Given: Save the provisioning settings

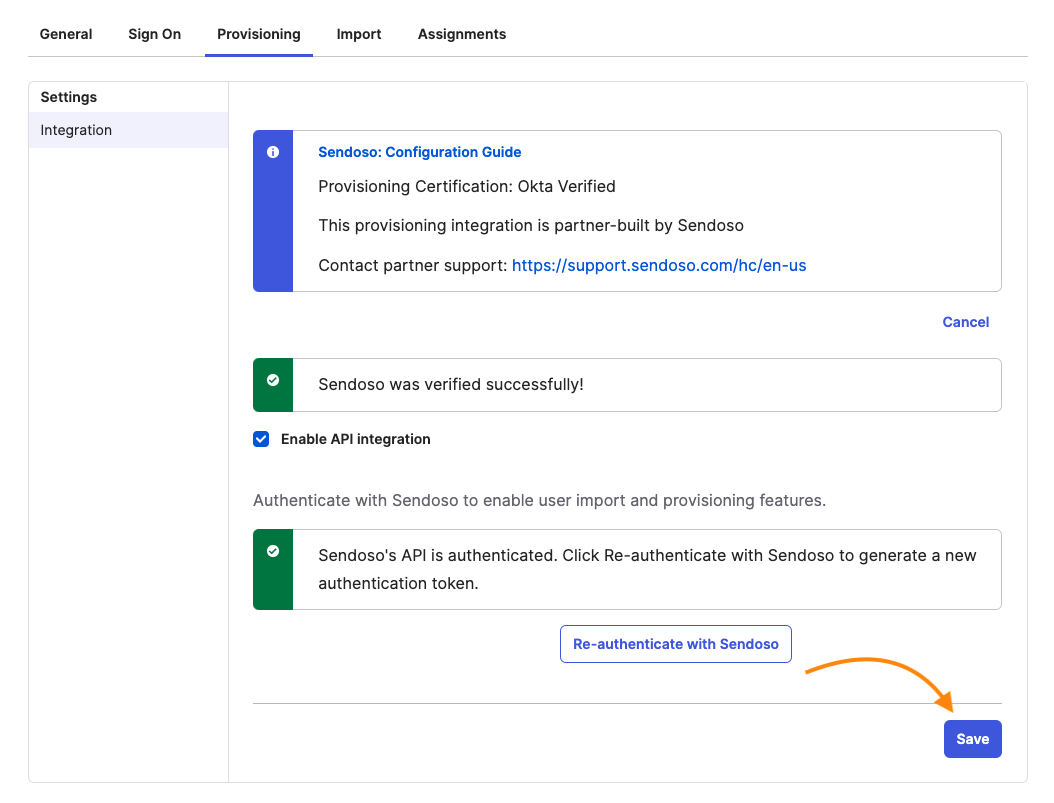Looking at the screenshot, I should 973,739.
